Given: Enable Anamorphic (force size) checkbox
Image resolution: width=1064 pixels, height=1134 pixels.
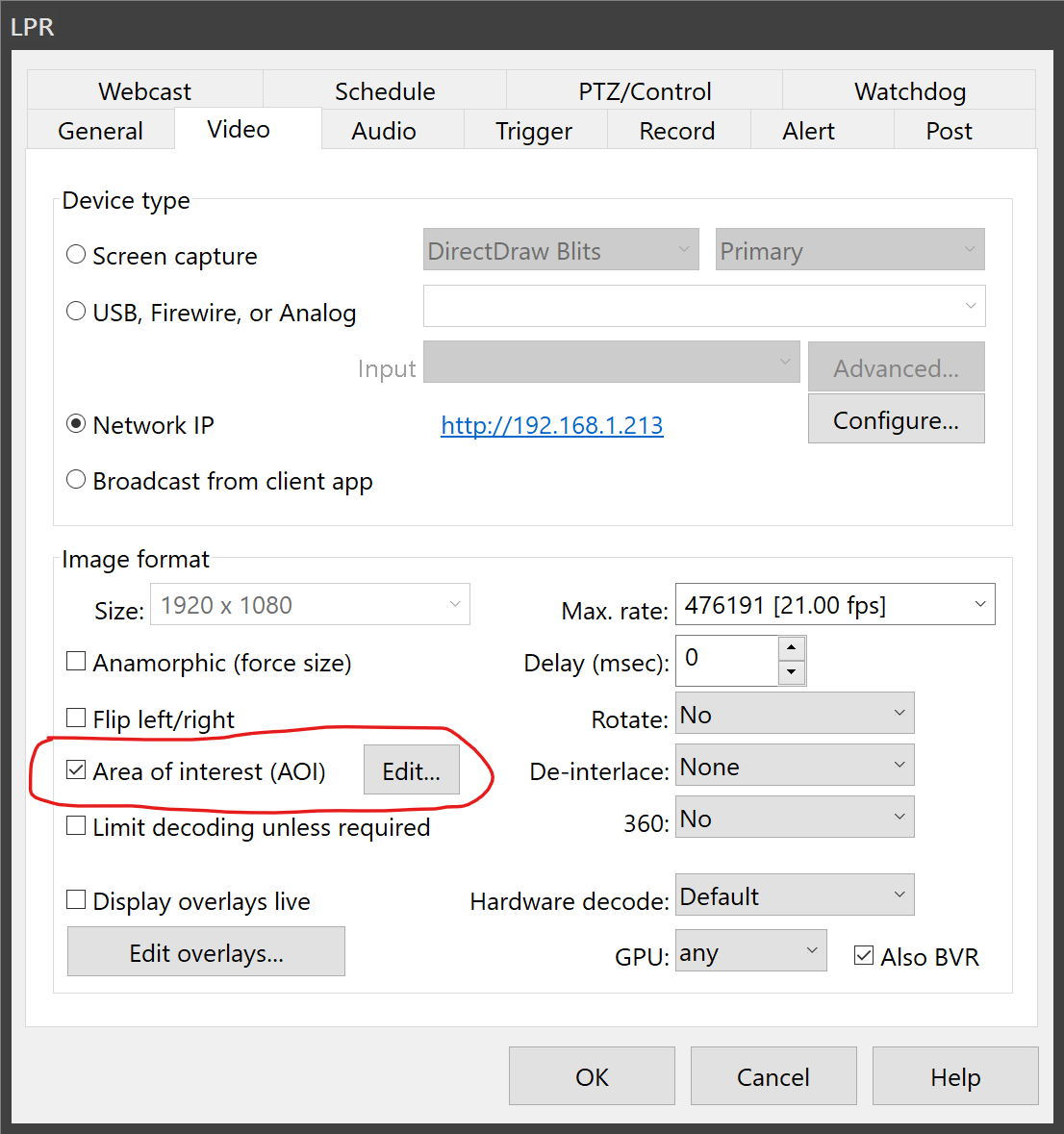Looking at the screenshot, I should pyautogui.click(x=76, y=662).
